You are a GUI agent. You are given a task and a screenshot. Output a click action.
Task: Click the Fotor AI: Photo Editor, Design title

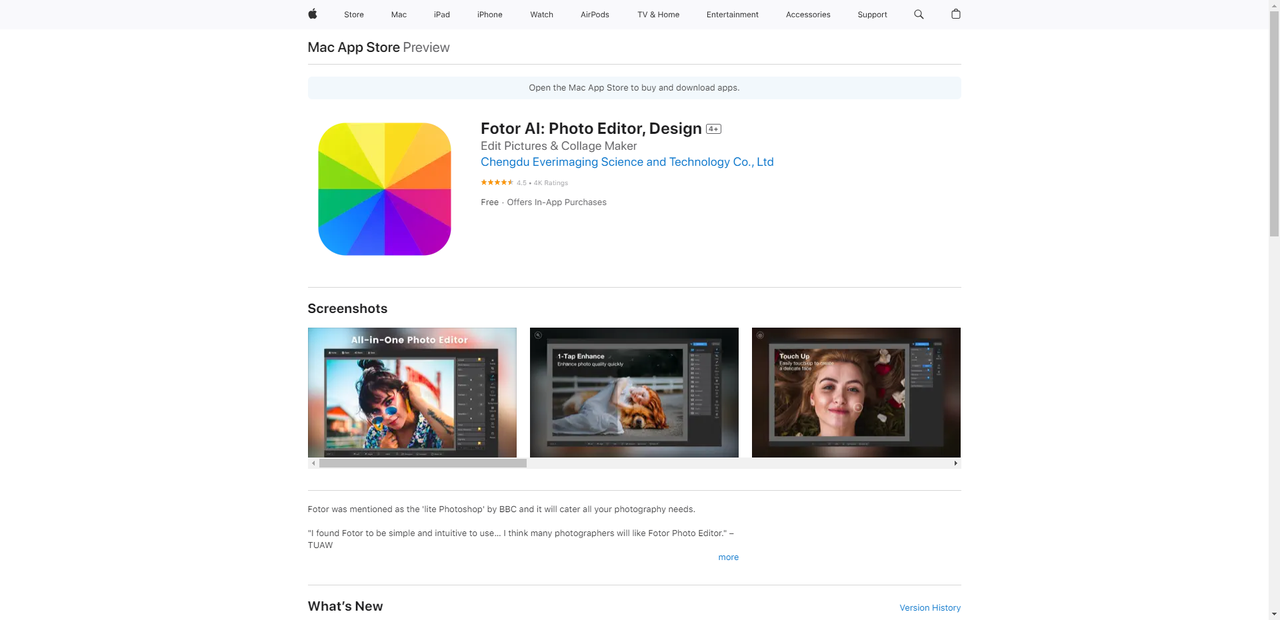(591, 128)
